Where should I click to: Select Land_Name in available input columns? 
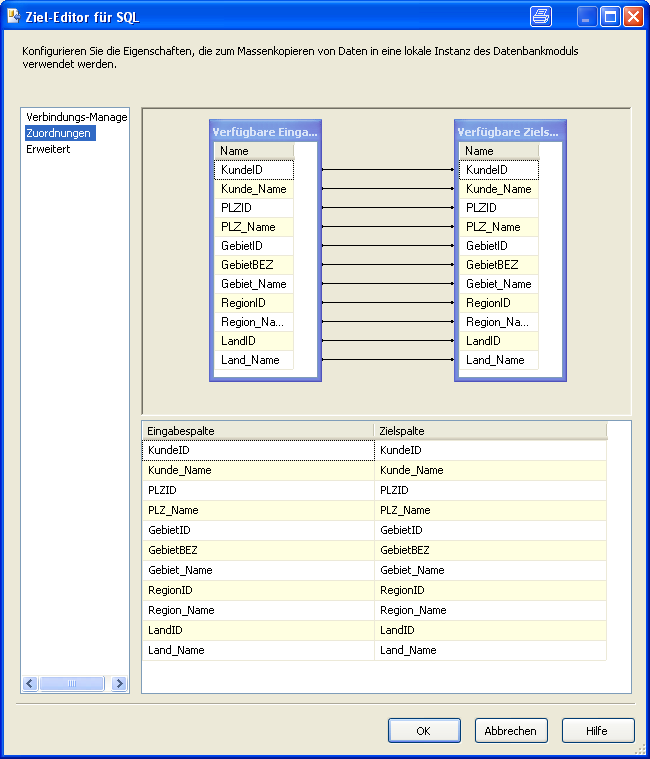point(254,360)
